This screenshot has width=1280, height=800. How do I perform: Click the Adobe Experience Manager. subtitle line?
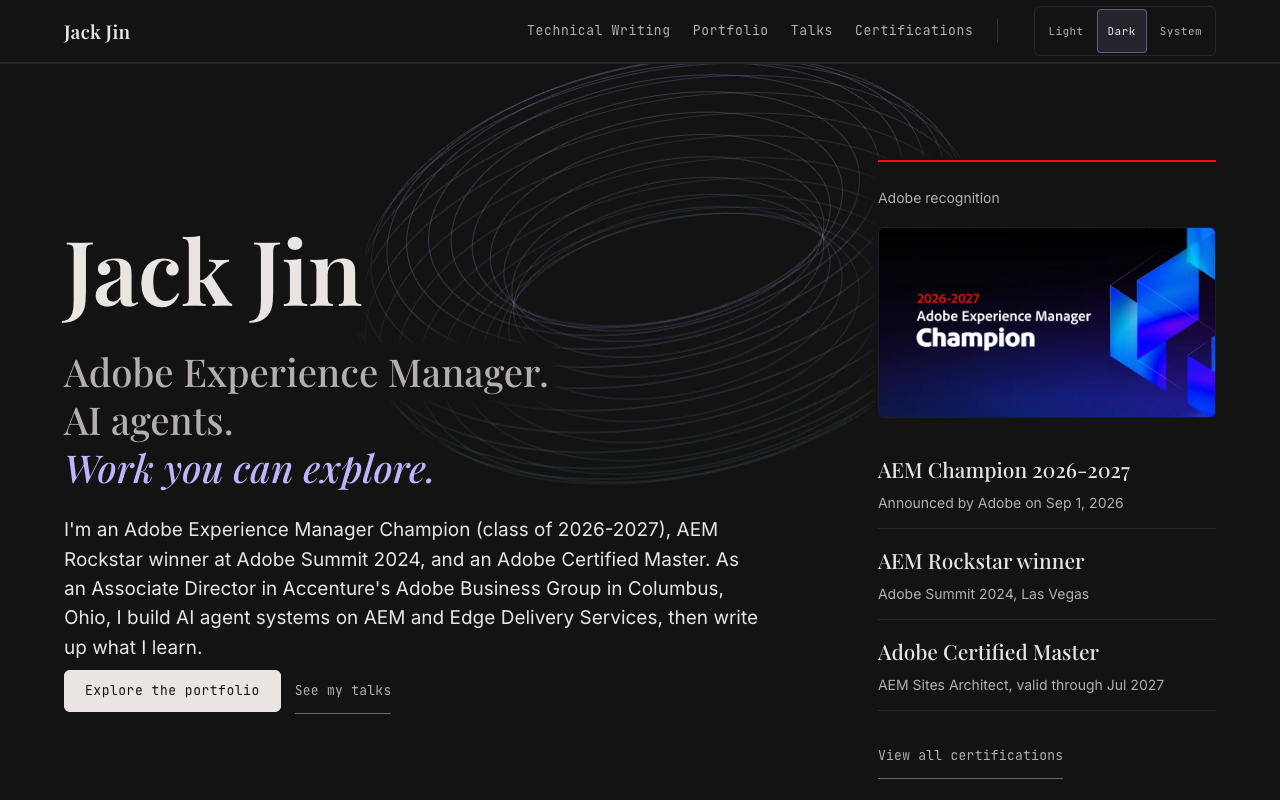click(306, 372)
